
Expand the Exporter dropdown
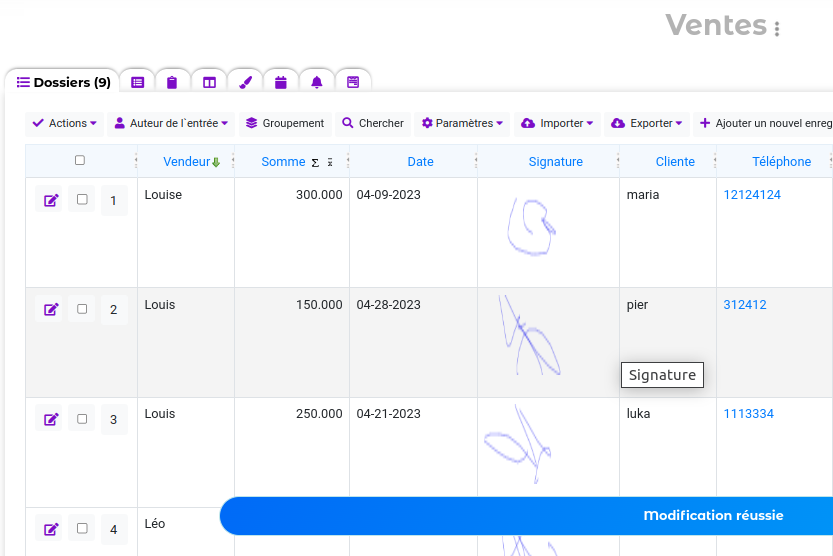(646, 123)
